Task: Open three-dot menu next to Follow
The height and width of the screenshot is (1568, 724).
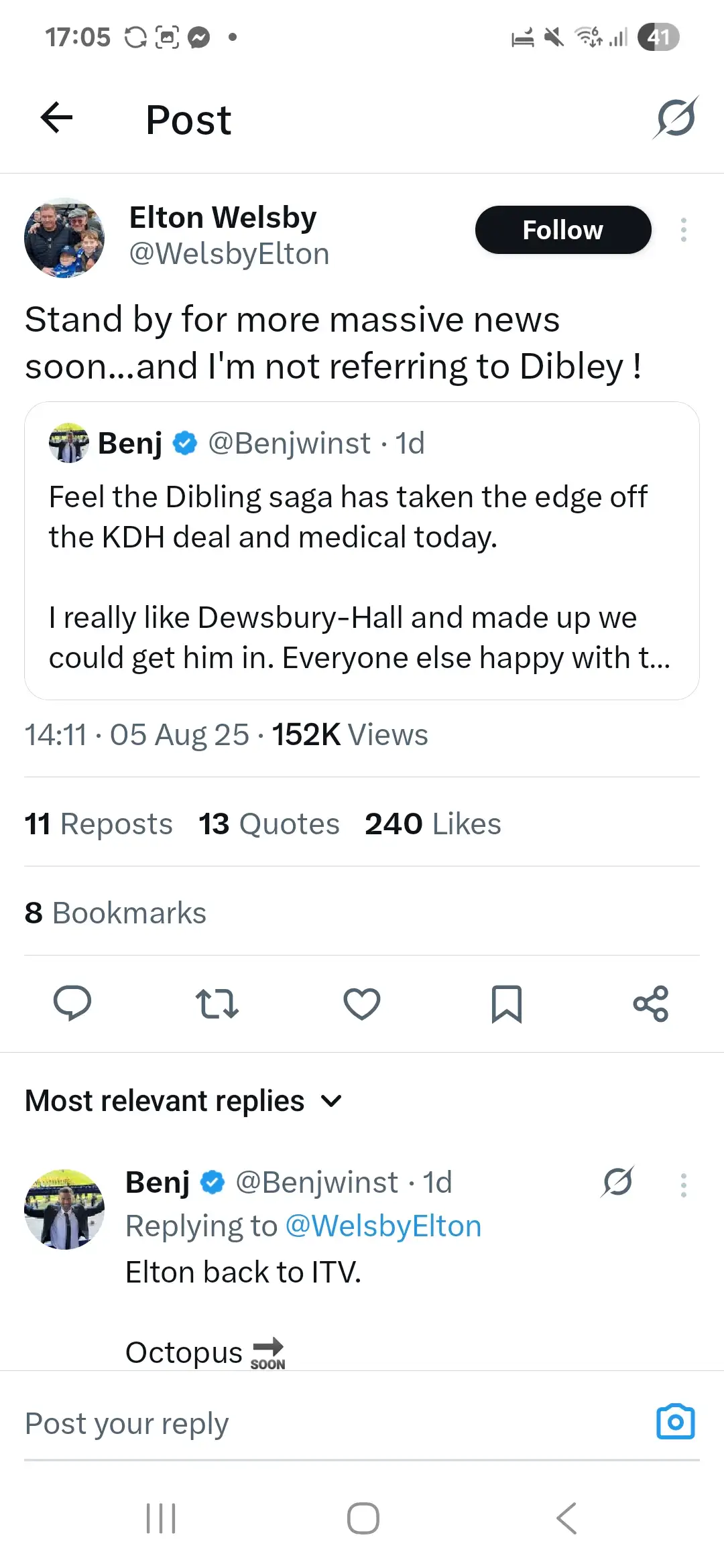Action: 683,230
